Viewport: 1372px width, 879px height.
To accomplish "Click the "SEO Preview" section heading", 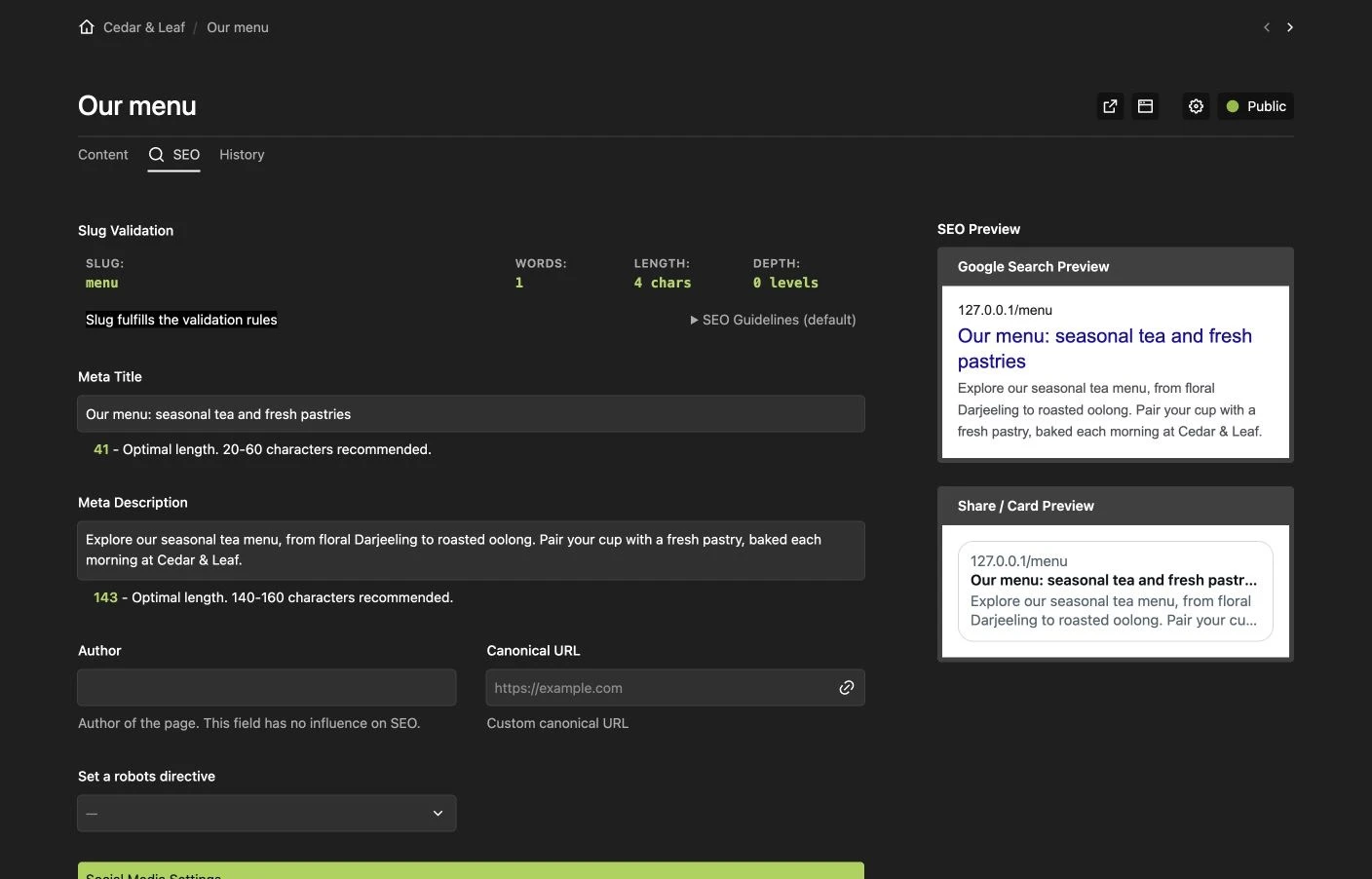I will [x=978, y=229].
